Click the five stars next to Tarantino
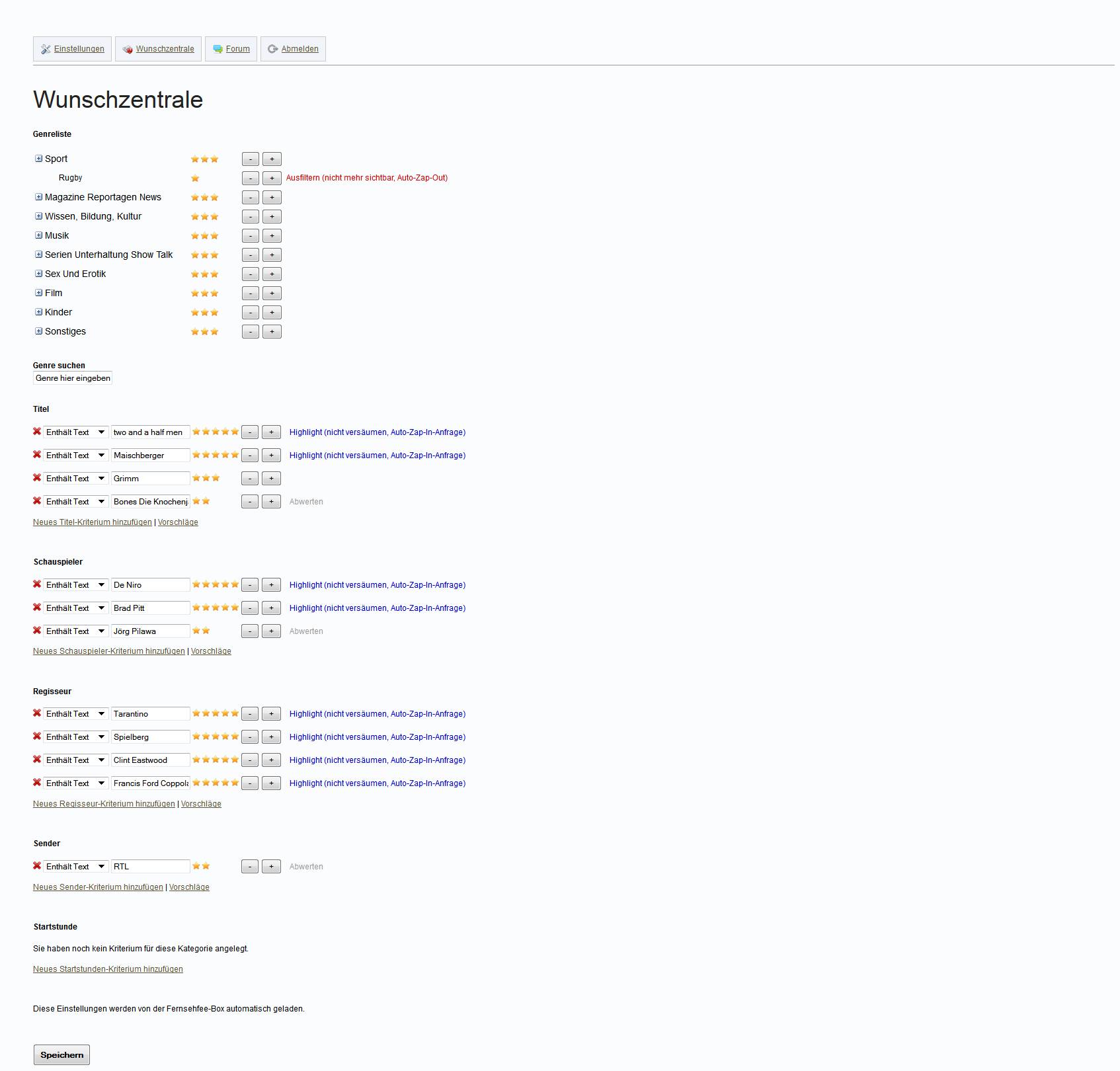Viewport: 1120px width, 1071px height. [216, 713]
